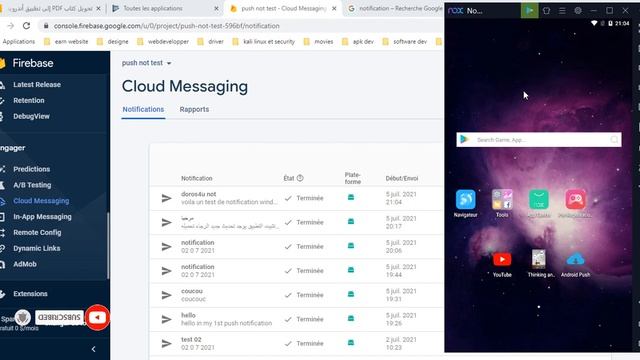This screenshot has width=640, height=360.
Task: Open earn website bookmark folder
Action: pos(66,42)
